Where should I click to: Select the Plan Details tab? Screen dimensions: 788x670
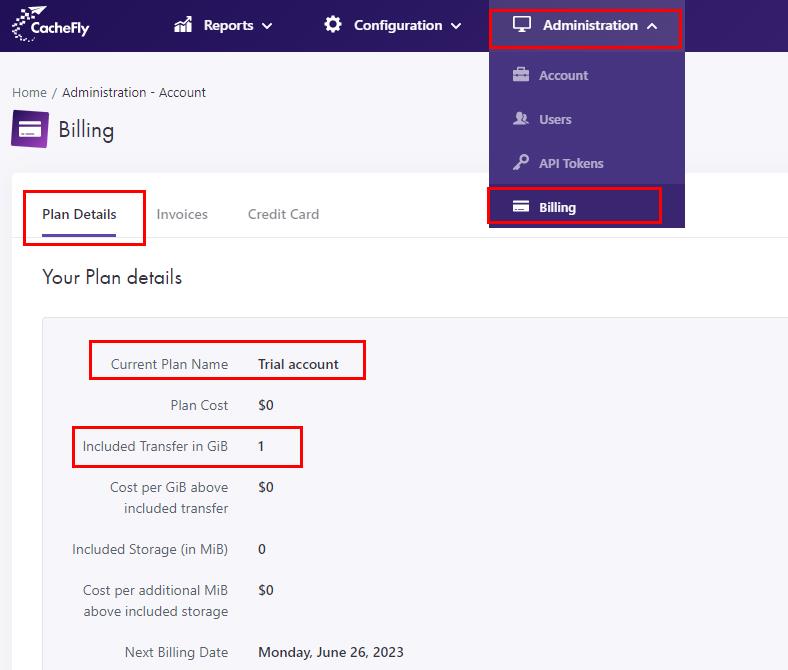pos(79,214)
